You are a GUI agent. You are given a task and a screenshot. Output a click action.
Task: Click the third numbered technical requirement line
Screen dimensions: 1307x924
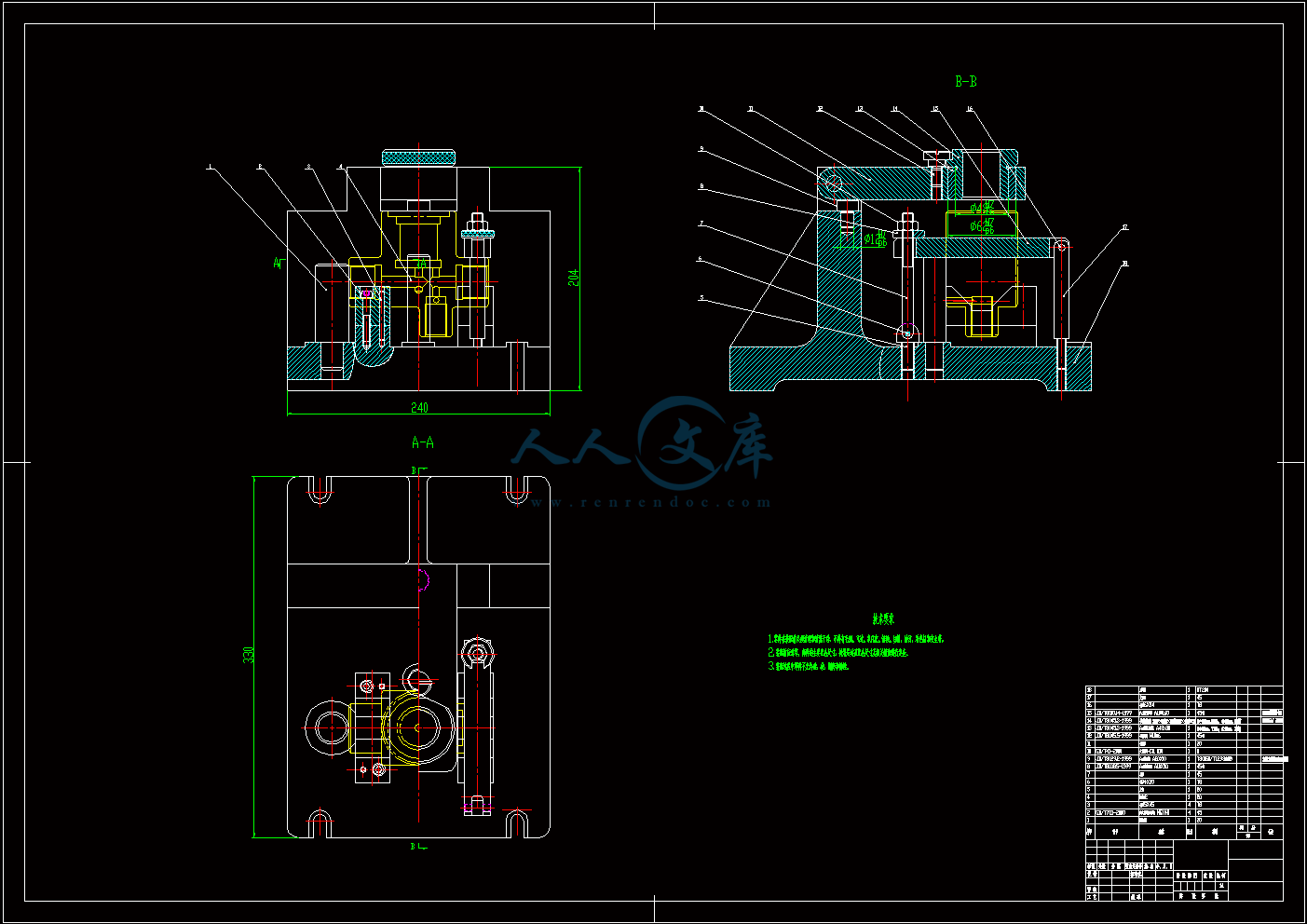(x=807, y=666)
